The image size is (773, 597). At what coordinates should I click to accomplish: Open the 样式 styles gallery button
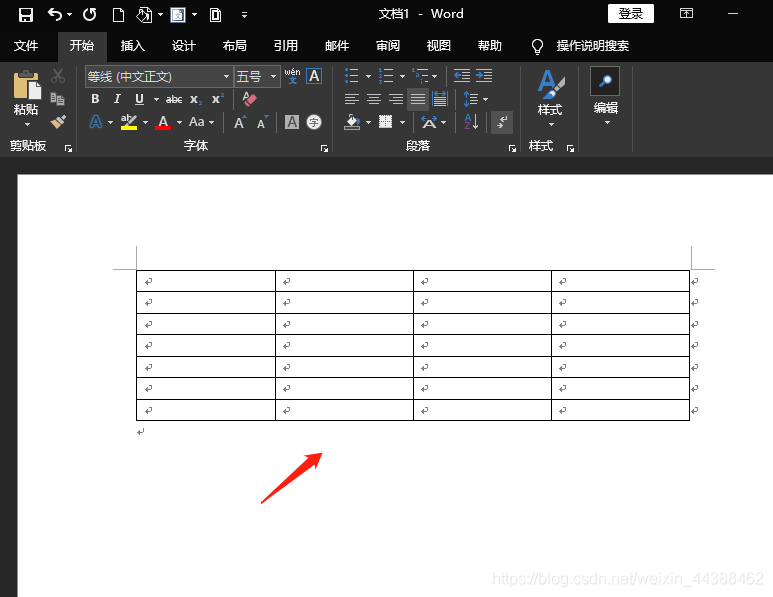[x=550, y=98]
